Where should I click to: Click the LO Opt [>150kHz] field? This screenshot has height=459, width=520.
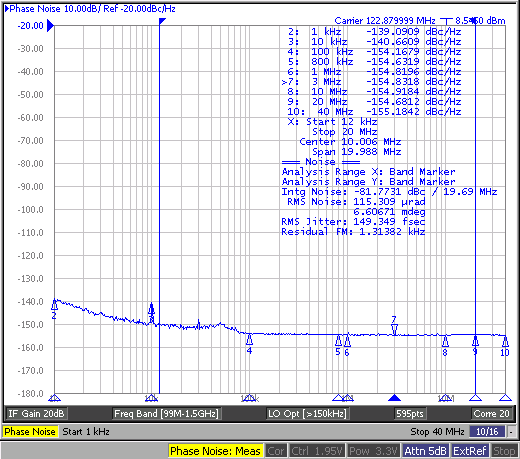point(307,414)
